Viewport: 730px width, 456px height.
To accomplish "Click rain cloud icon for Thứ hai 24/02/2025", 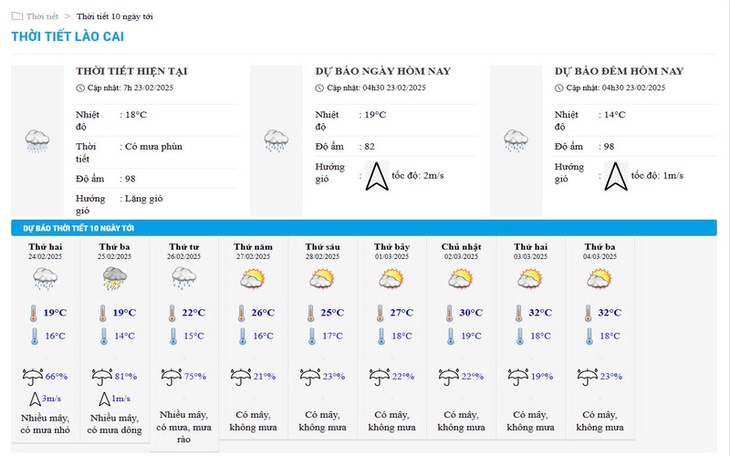I will coord(45,279).
